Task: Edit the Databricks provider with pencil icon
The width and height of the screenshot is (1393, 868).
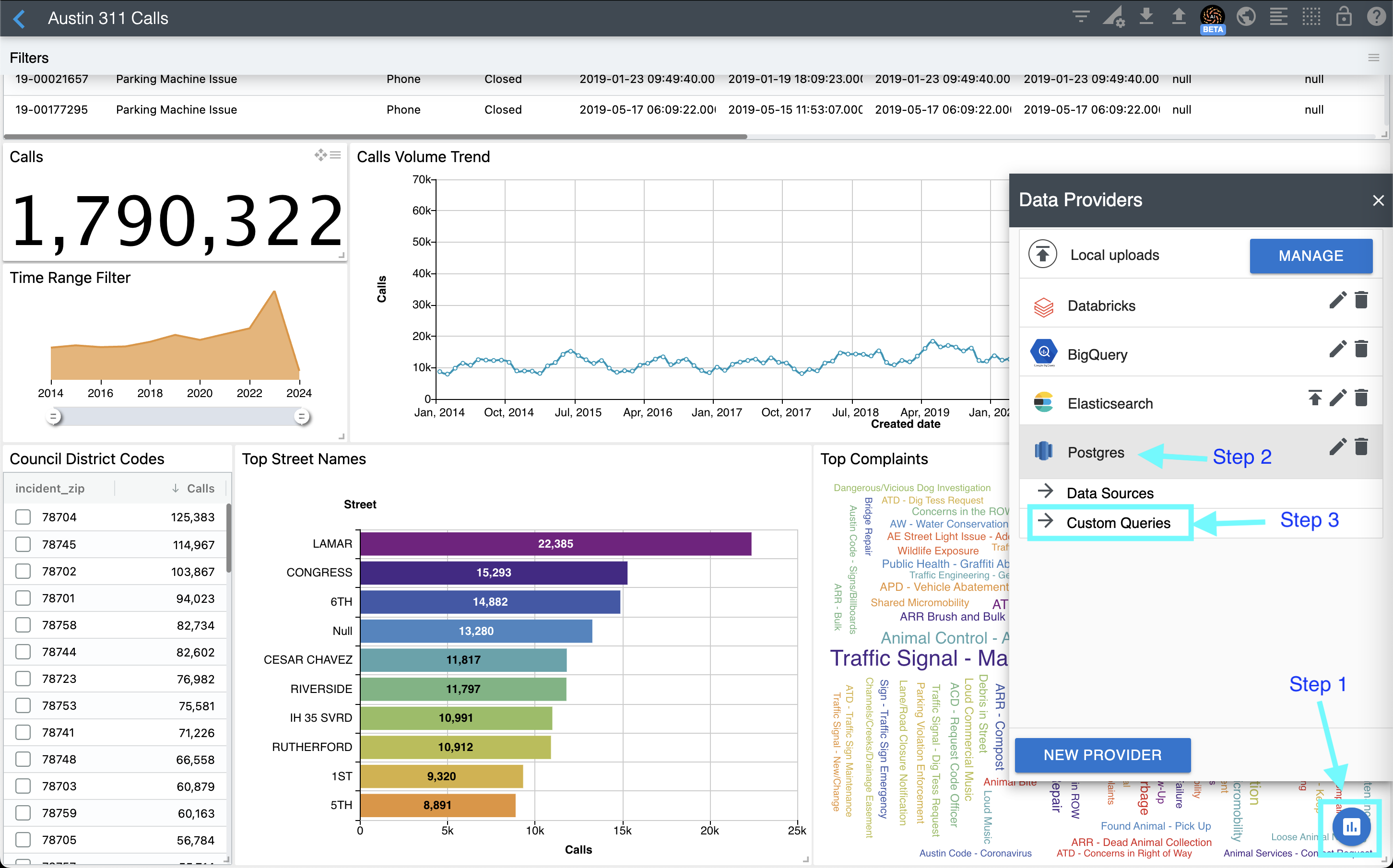Action: 1337,300
